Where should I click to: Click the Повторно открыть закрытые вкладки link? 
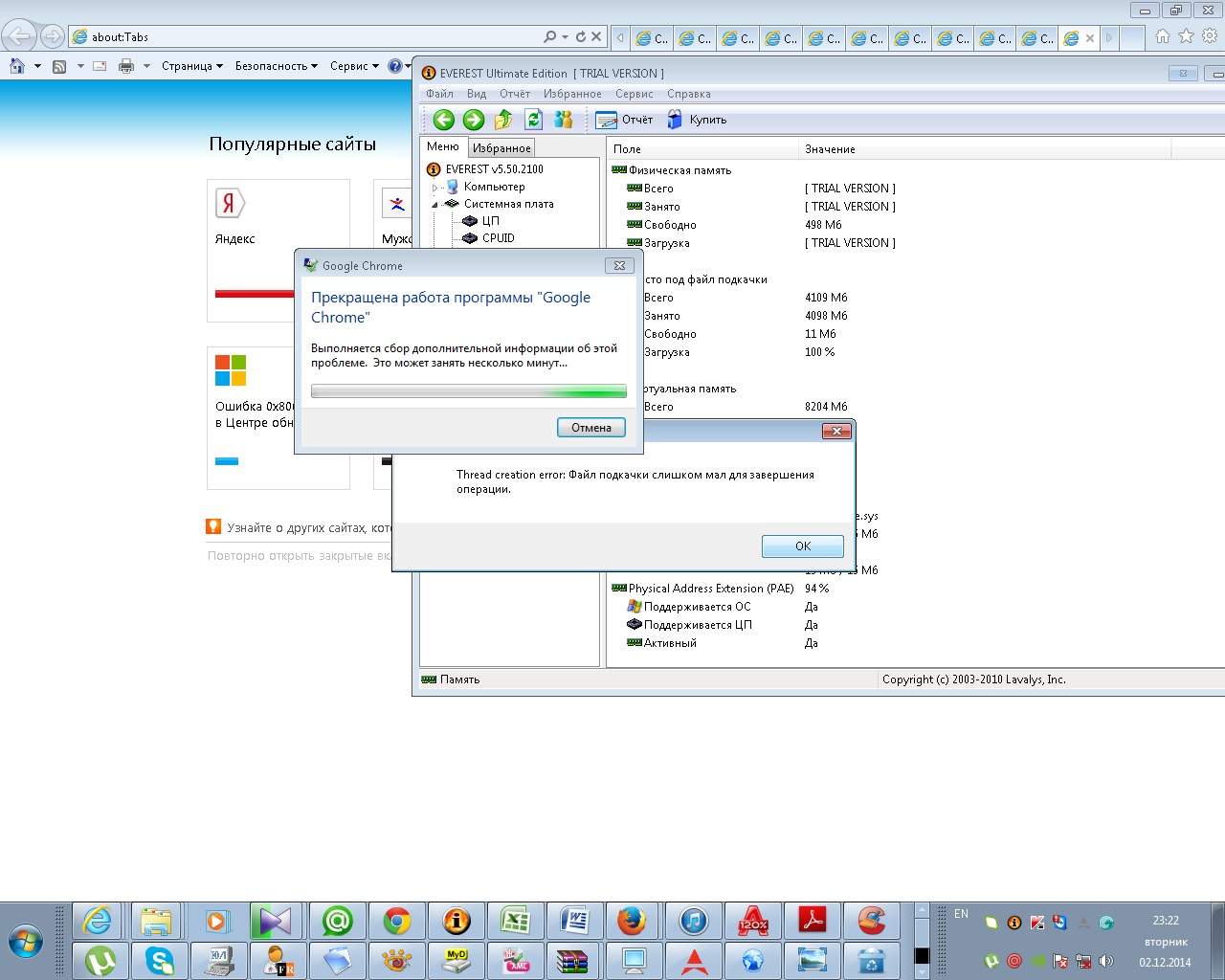click(x=299, y=555)
